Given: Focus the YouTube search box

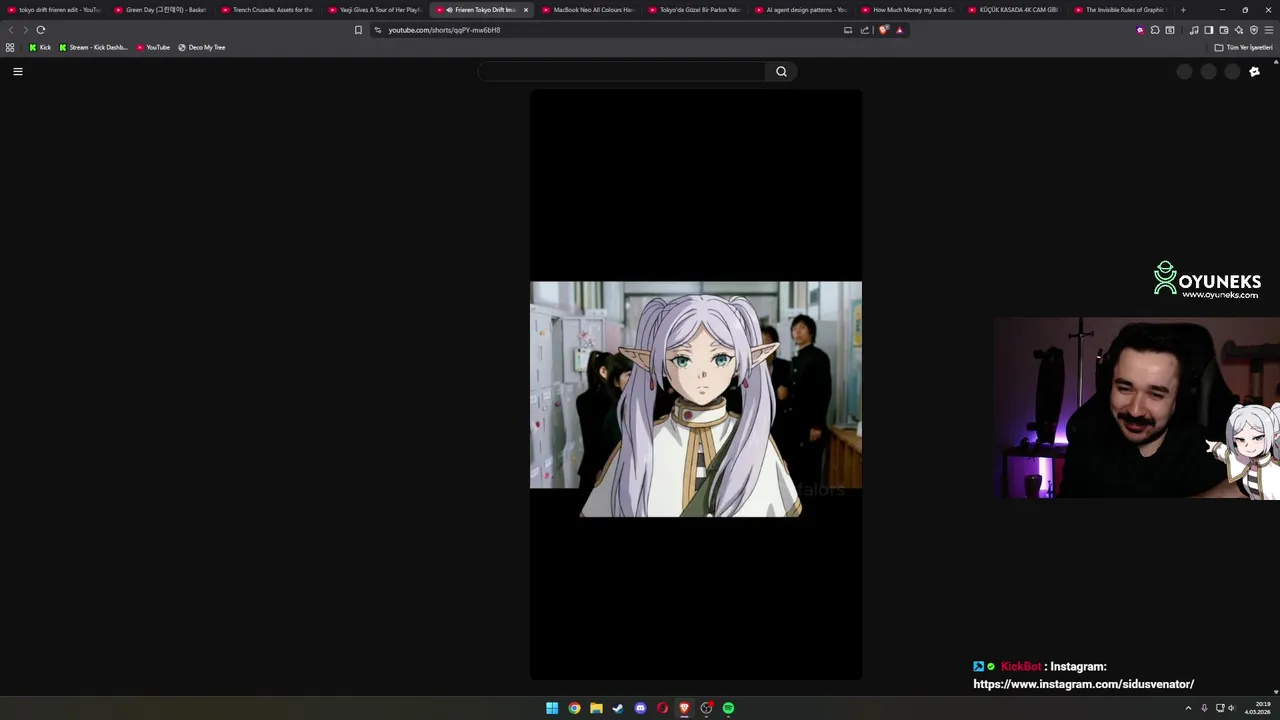Looking at the screenshot, I should point(621,71).
